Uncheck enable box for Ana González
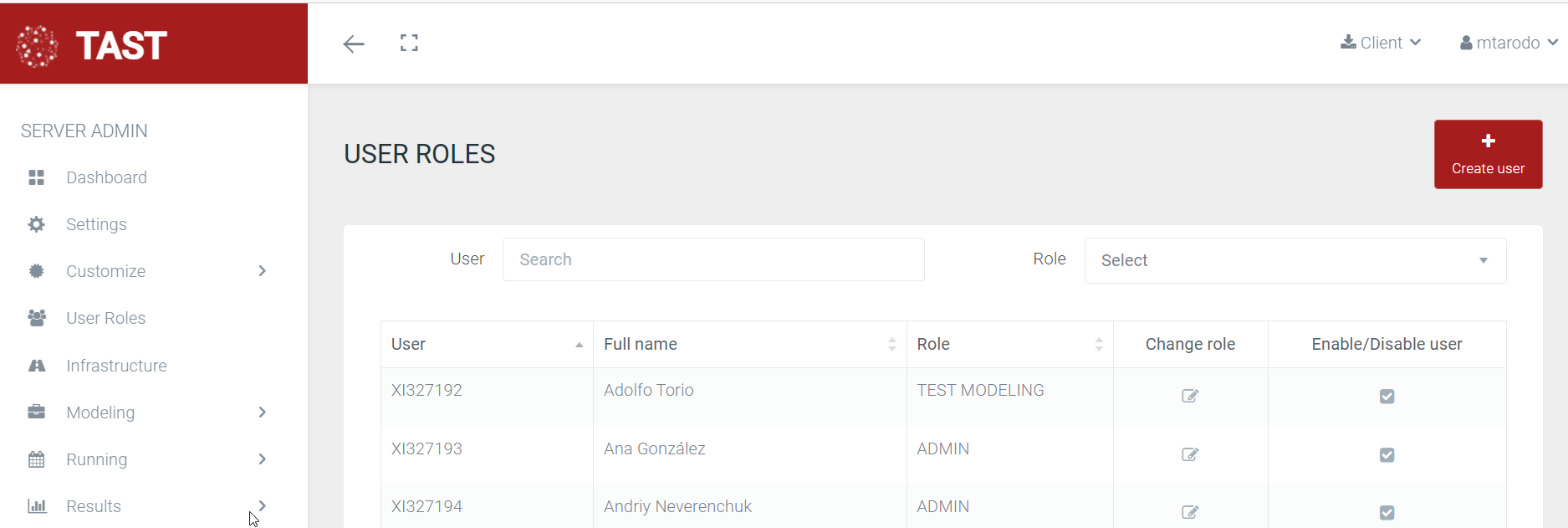Screen dimensions: 1568x528 [x=1387, y=455]
